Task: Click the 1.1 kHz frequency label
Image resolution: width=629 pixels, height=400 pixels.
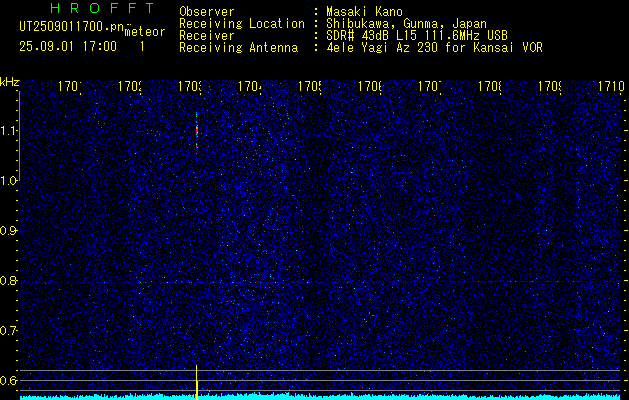Action: (x=8, y=131)
